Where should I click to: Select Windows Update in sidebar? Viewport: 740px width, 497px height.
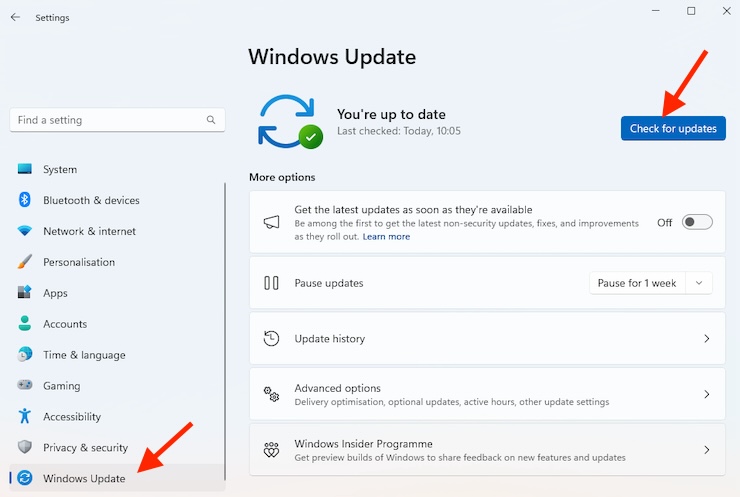tap(117, 478)
